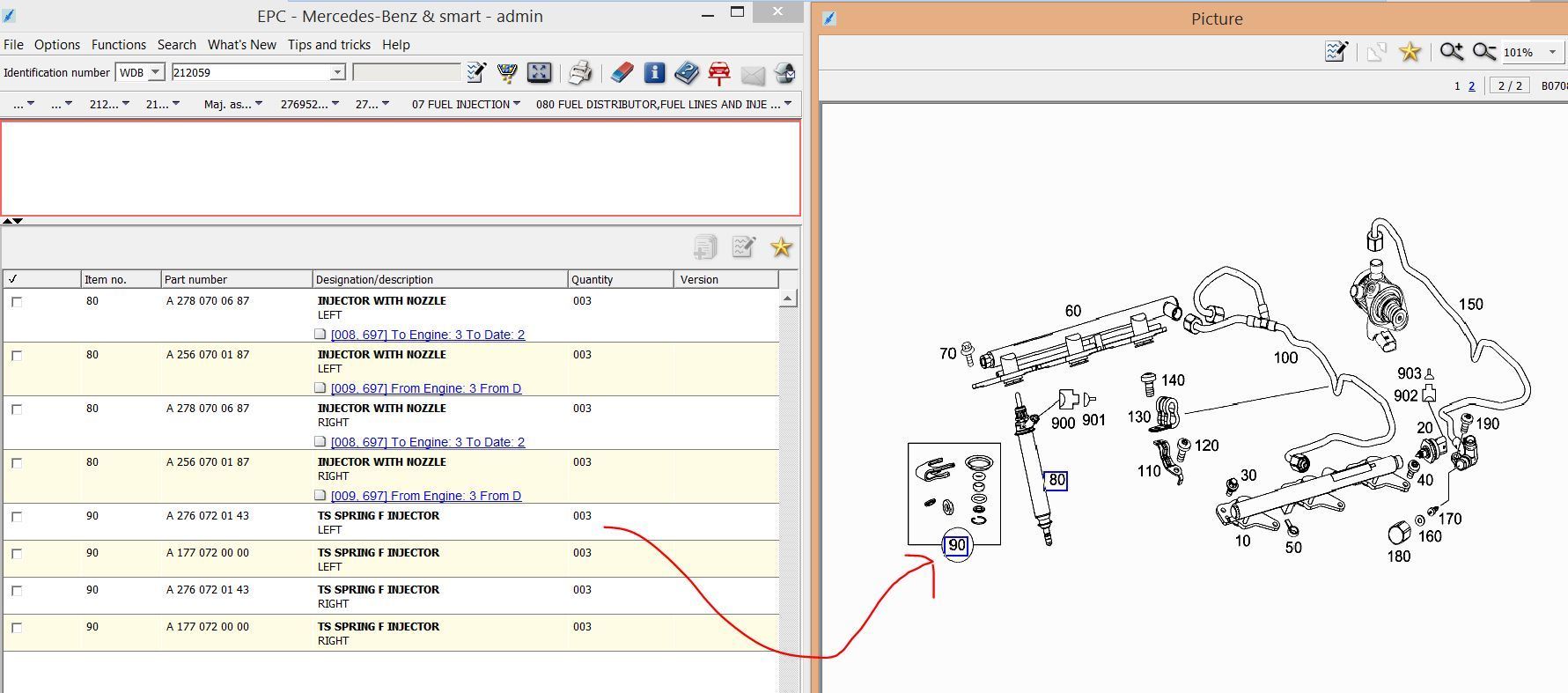1568x693 pixels.
Task: Open the Tips and tricks menu
Action: click(329, 45)
